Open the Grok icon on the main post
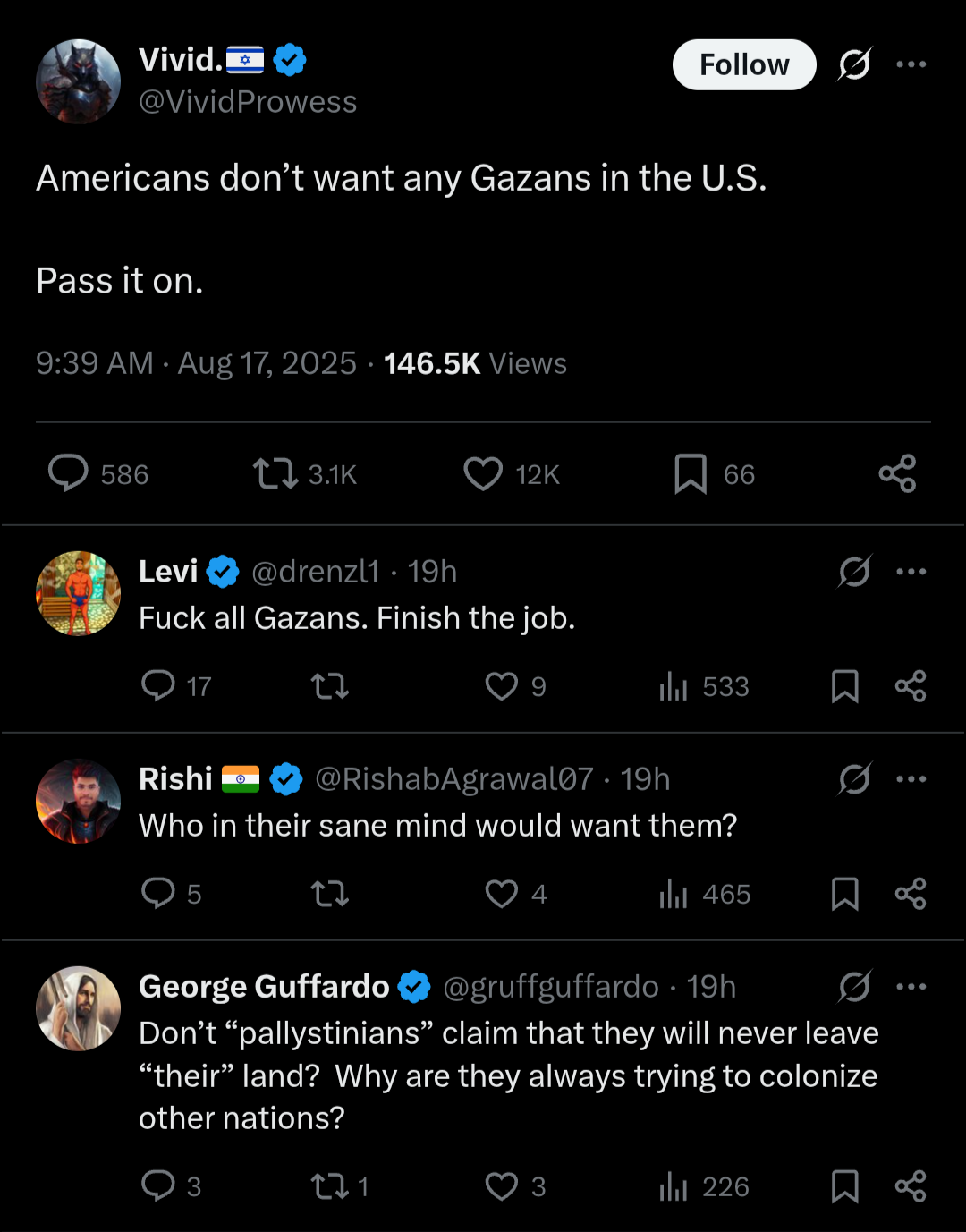The height and width of the screenshot is (1232, 966). pyautogui.click(x=854, y=64)
